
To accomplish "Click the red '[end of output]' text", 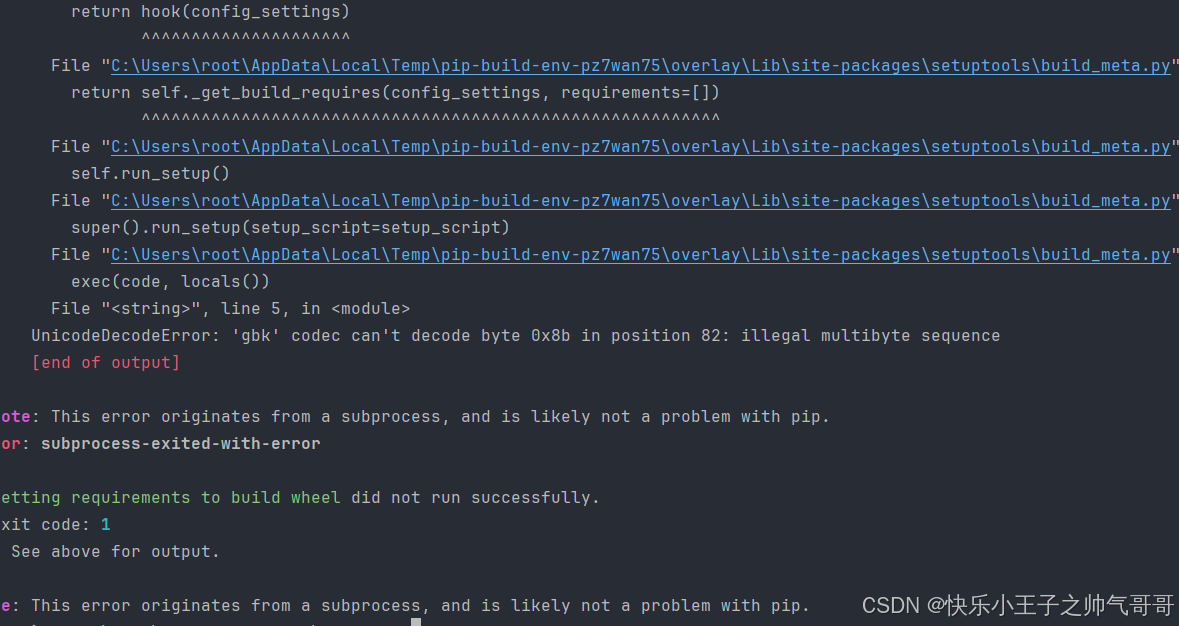I will (106, 363).
